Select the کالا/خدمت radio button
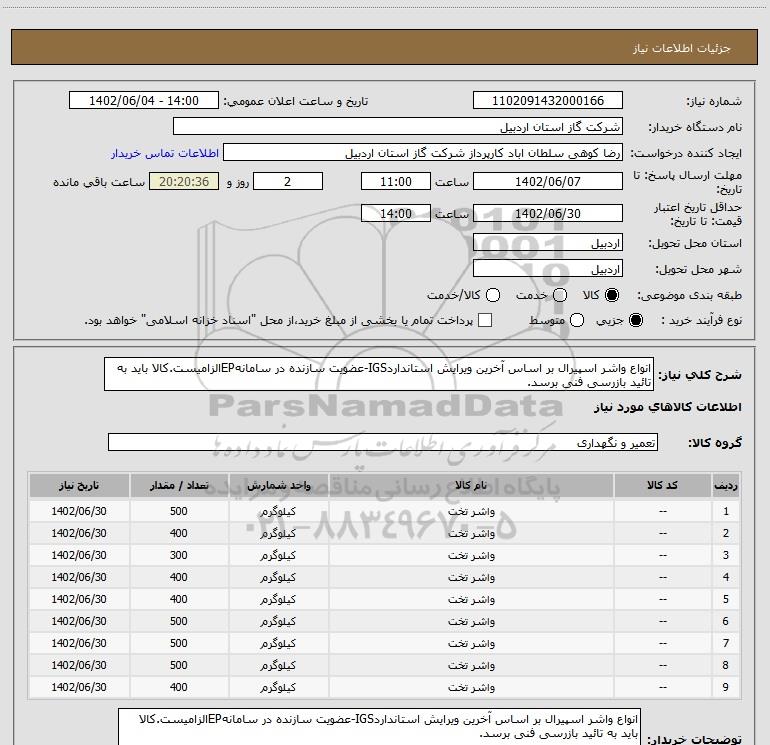Viewport: 770px width, 745px height. 493,295
